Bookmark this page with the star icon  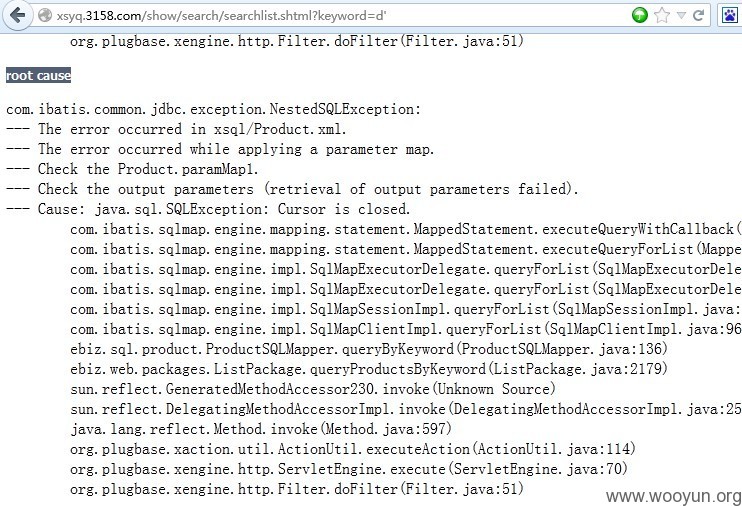pos(662,16)
